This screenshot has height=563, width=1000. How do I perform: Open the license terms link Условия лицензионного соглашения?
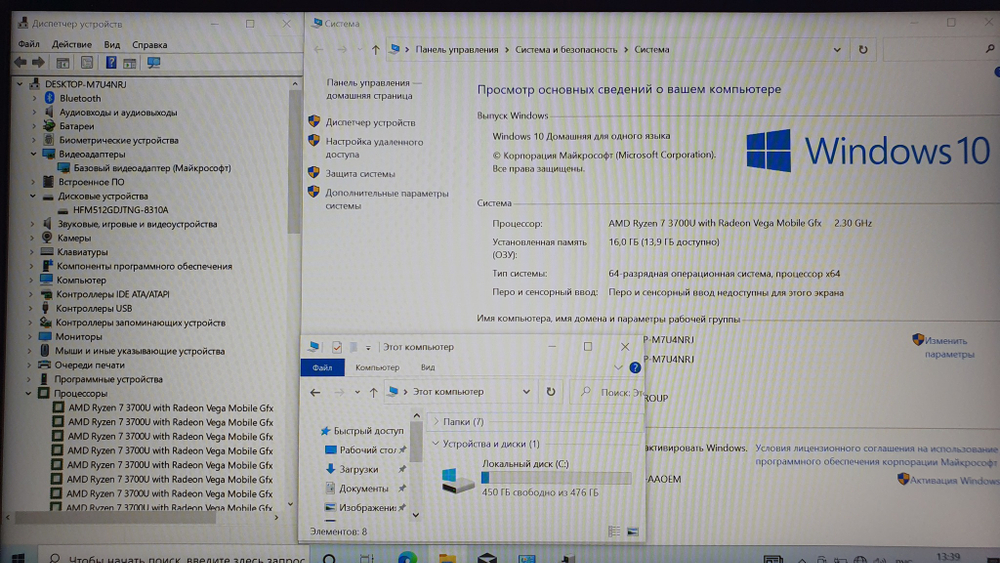point(876,455)
